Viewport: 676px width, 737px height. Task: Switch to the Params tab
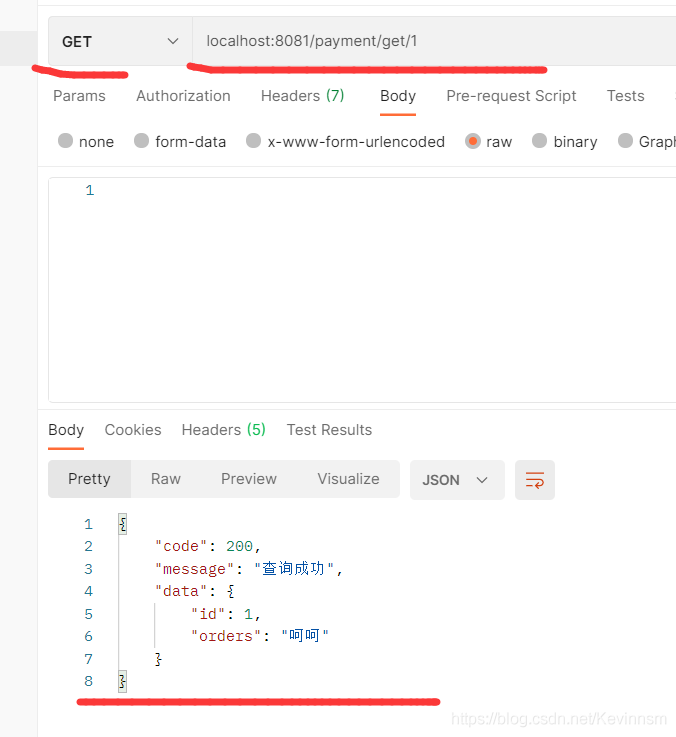click(79, 96)
